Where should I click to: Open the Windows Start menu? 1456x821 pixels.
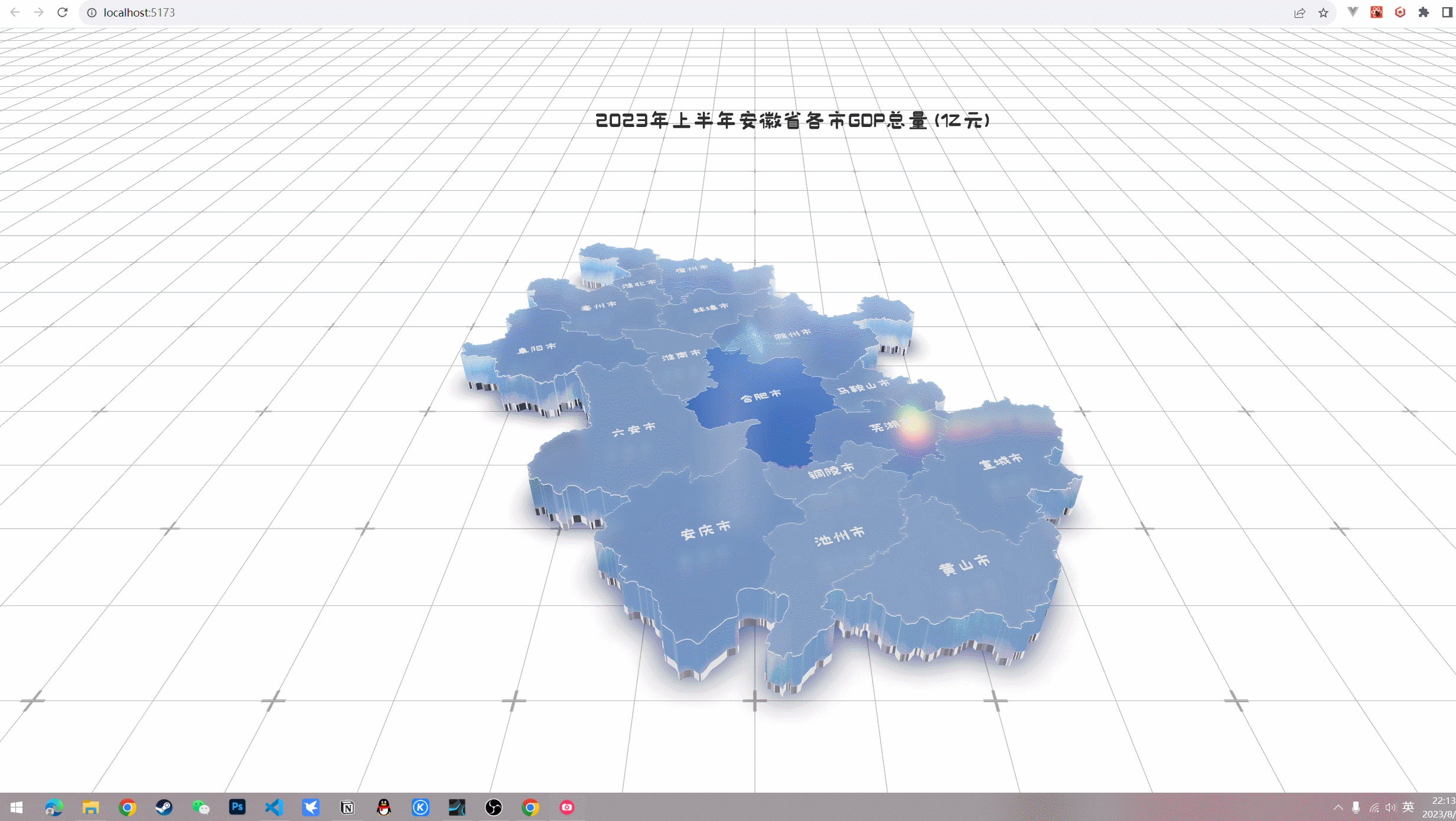tap(17, 807)
